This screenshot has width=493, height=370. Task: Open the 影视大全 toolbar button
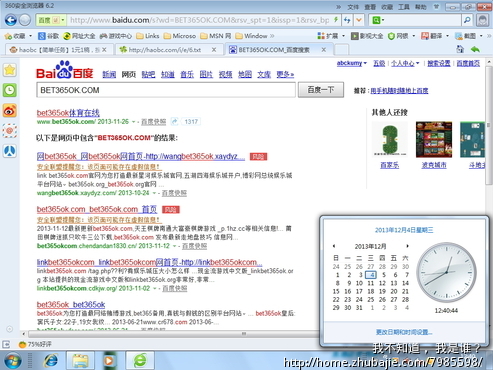click(x=367, y=36)
